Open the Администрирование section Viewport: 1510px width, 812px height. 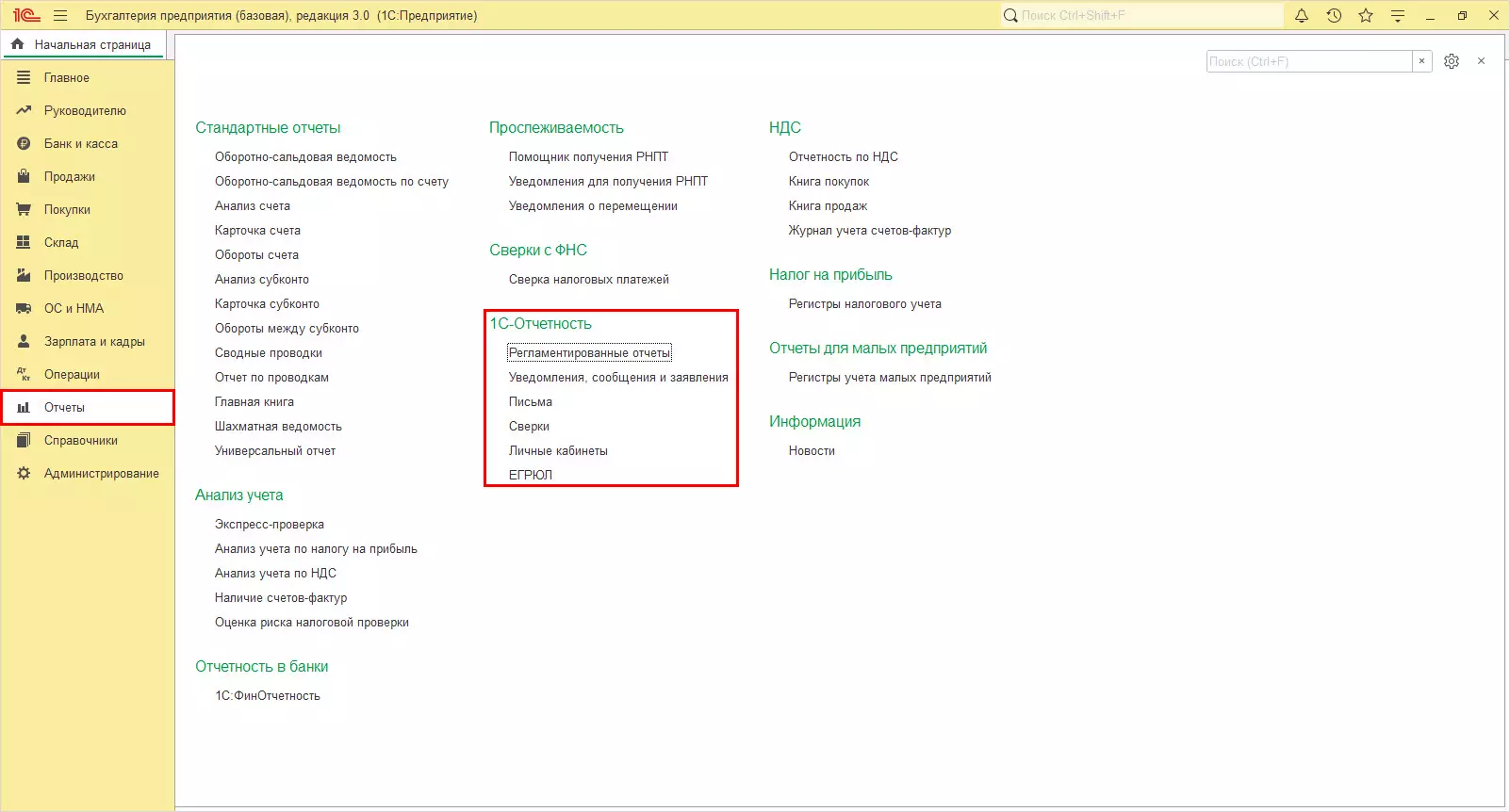pyautogui.click(x=88, y=473)
